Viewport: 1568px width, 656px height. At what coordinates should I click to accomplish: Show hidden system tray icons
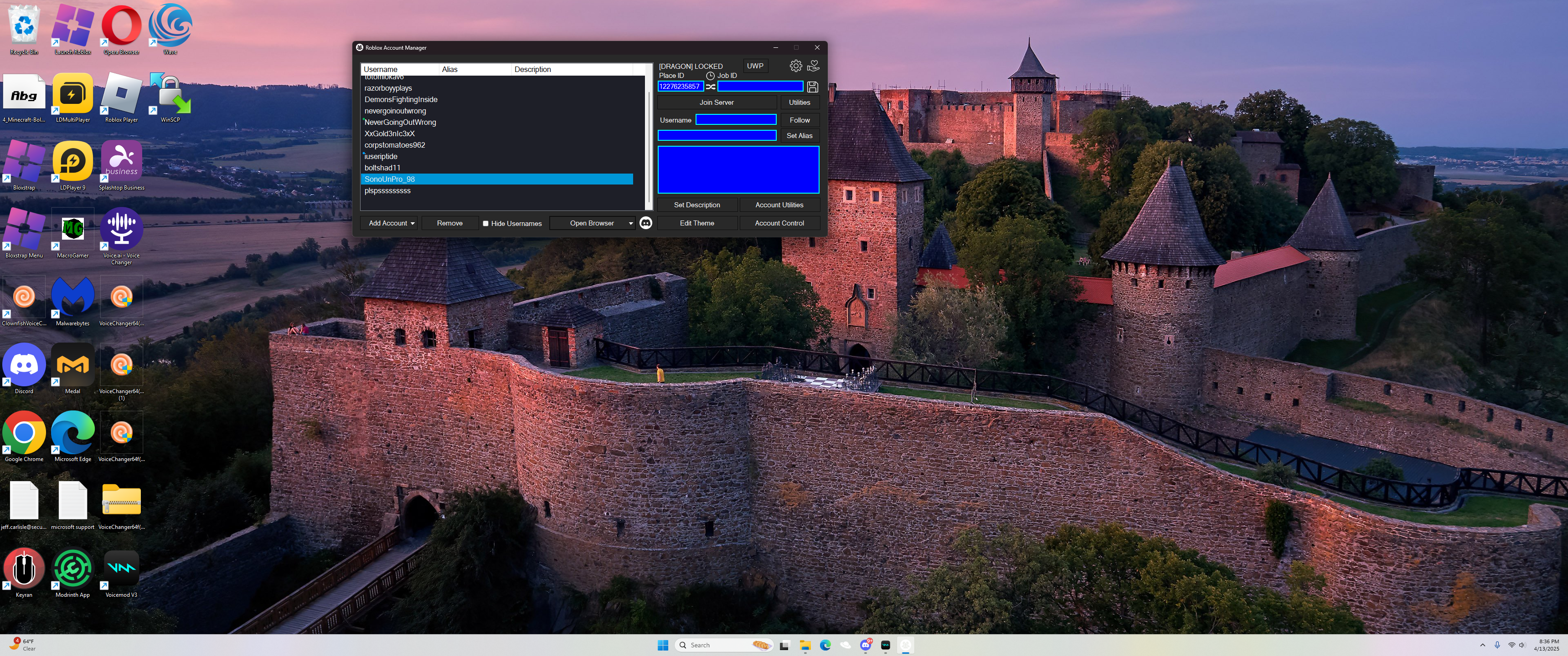pyautogui.click(x=1482, y=645)
